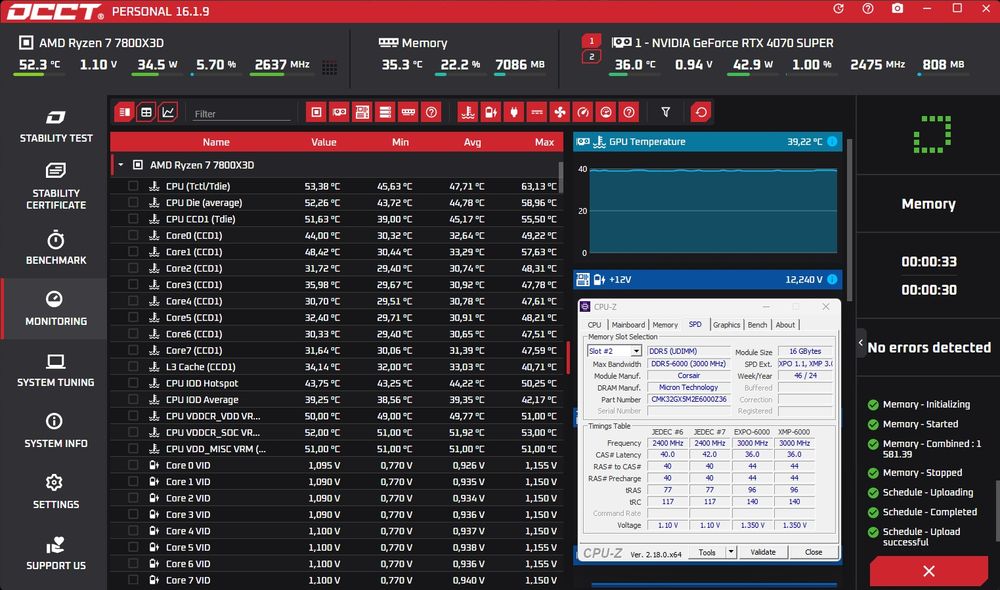Image resolution: width=1000 pixels, height=590 pixels.
Task: Toggle the storage sensor source filter icon
Action: coord(385,112)
